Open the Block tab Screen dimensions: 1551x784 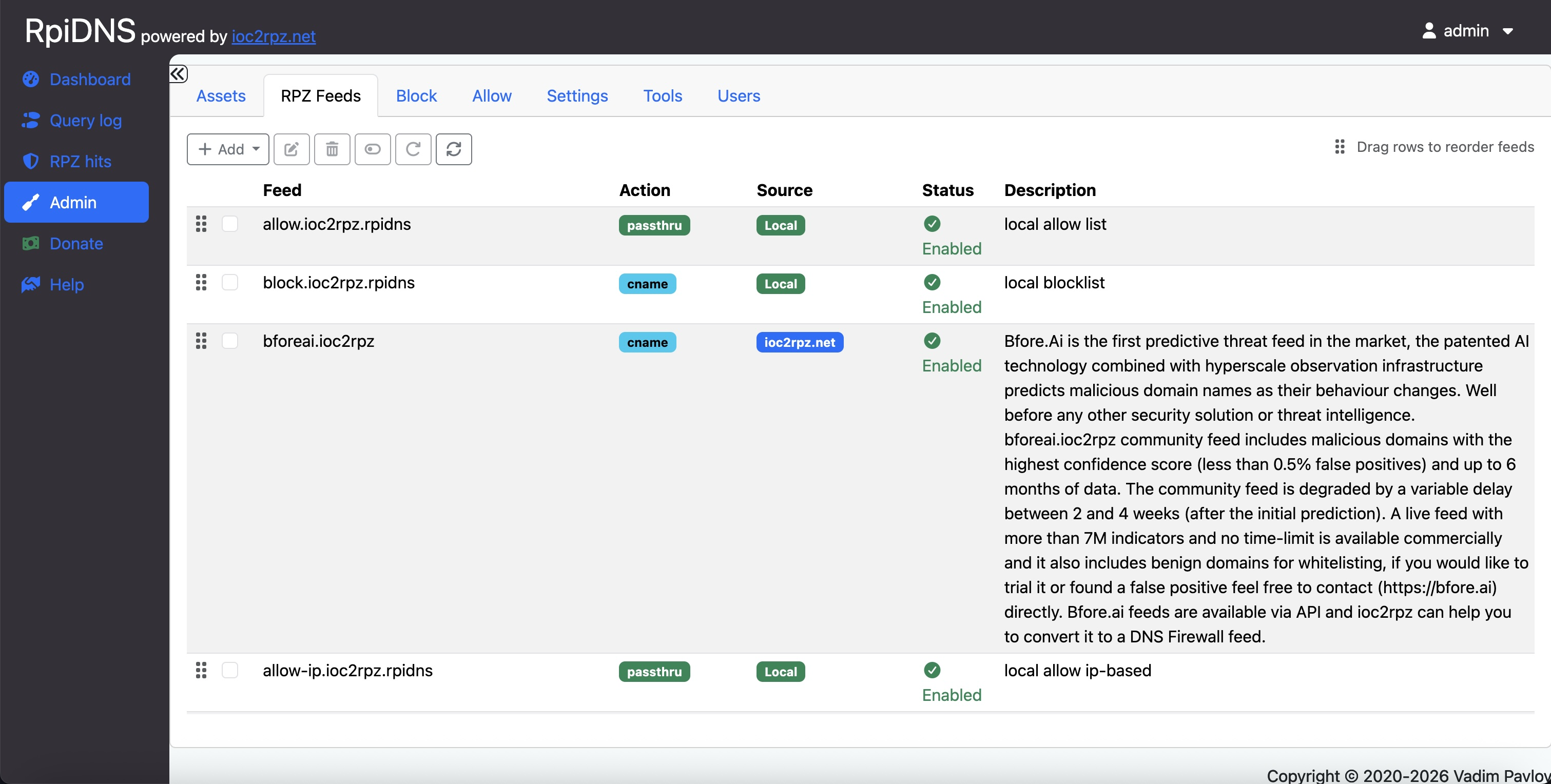coord(416,96)
